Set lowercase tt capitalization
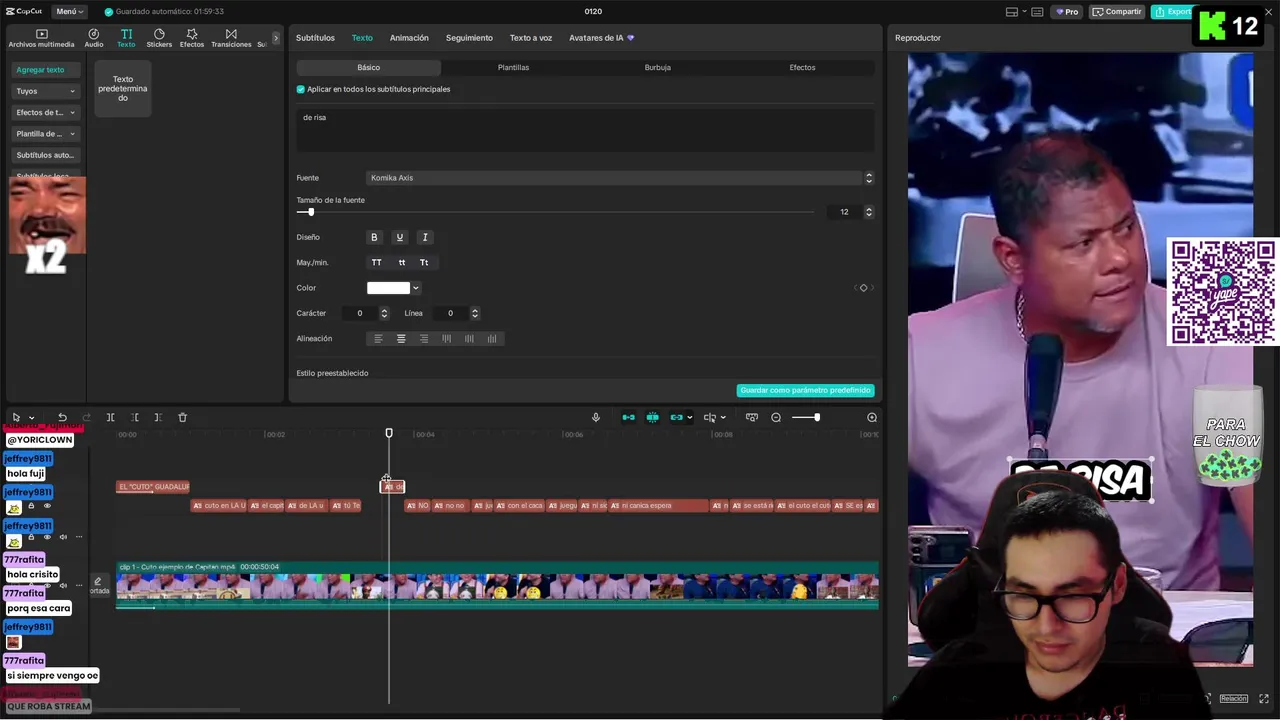Viewport: 1280px width, 720px height. click(401, 262)
